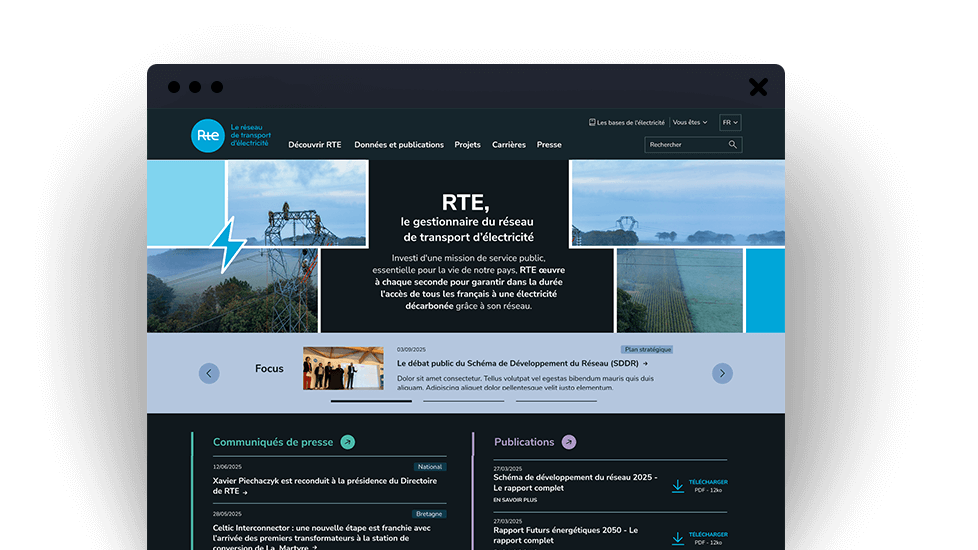Go to next Focus slide arrow
Viewport: 978px width, 550px height.
tap(722, 373)
